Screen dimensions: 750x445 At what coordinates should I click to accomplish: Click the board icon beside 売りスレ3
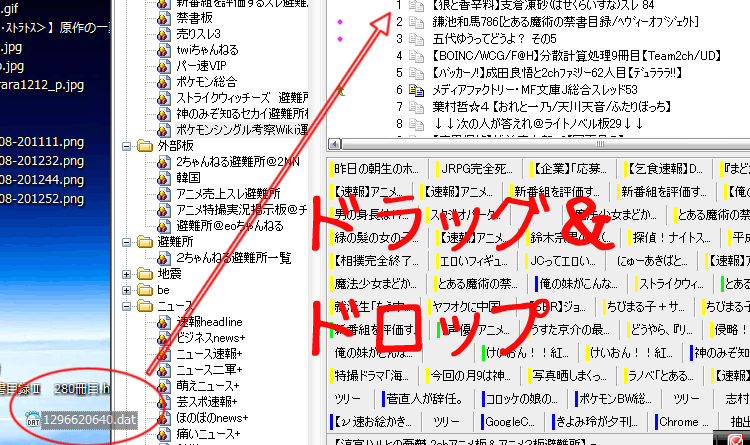tap(164, 34)
